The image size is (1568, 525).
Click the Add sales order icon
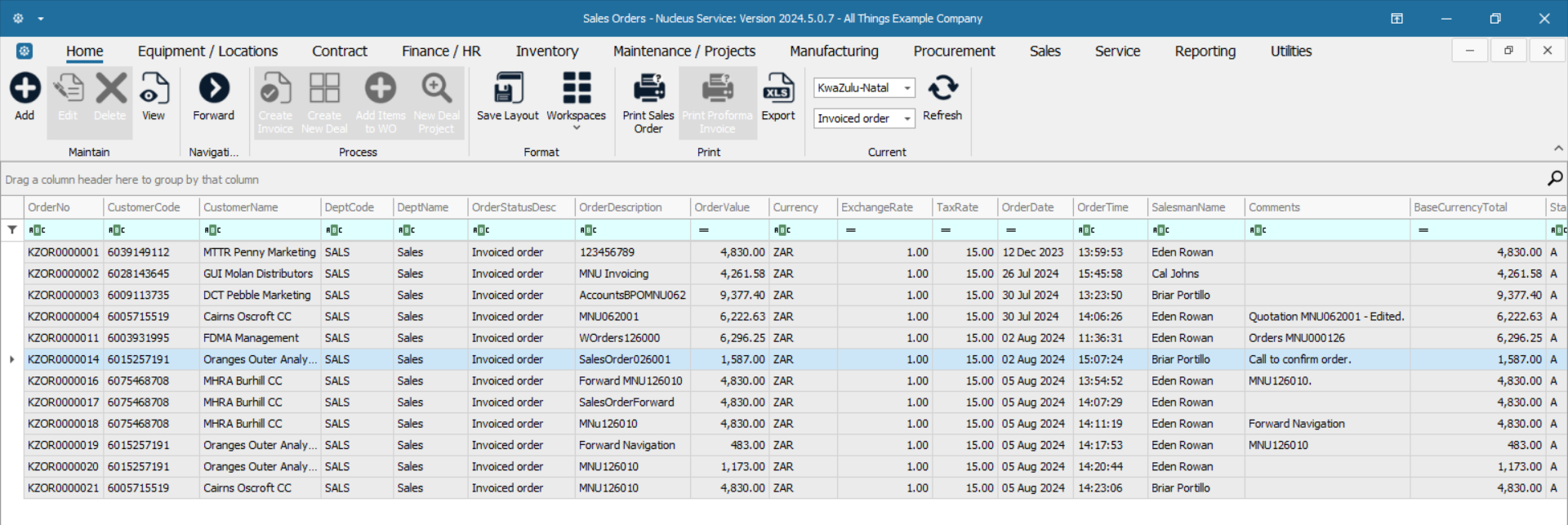point(24,88)
